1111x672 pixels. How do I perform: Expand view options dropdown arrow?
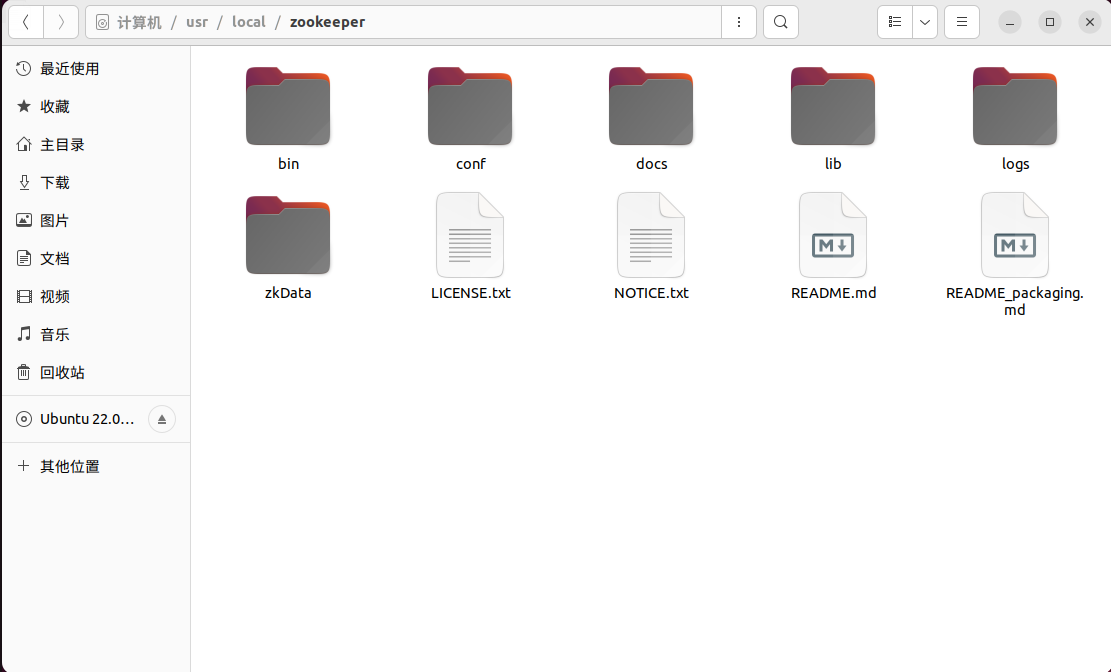point(925,22)
